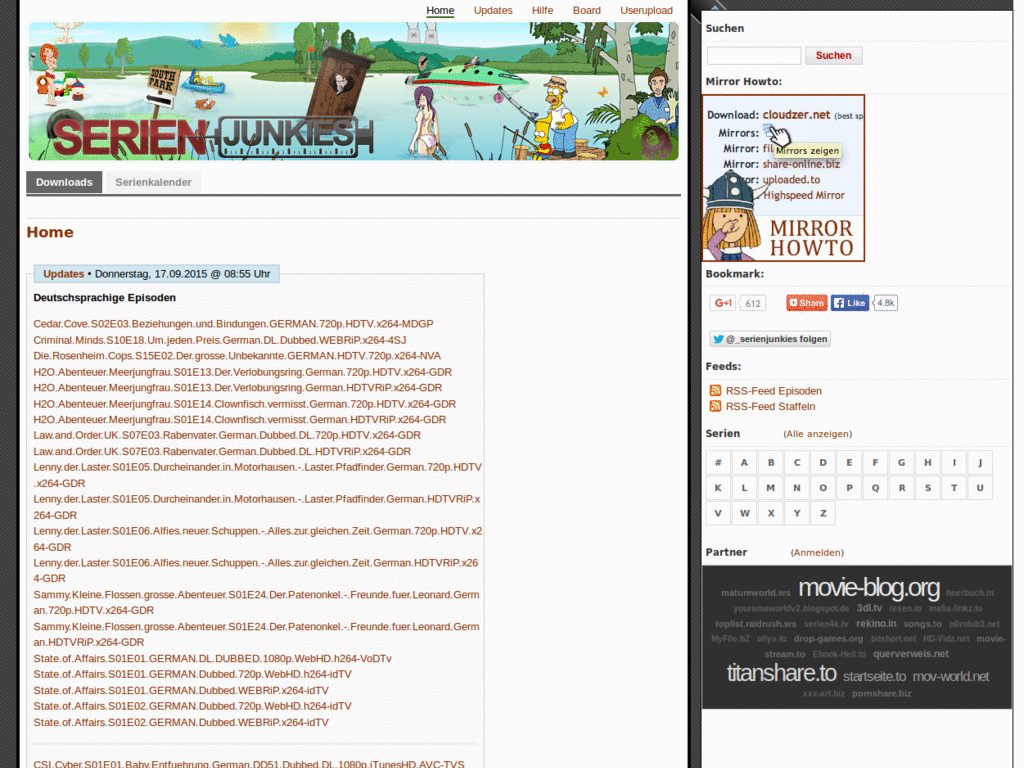The height and width of the screenshot is (768, 1024).
Task: Select series letter I
Action: coord(954,462)
